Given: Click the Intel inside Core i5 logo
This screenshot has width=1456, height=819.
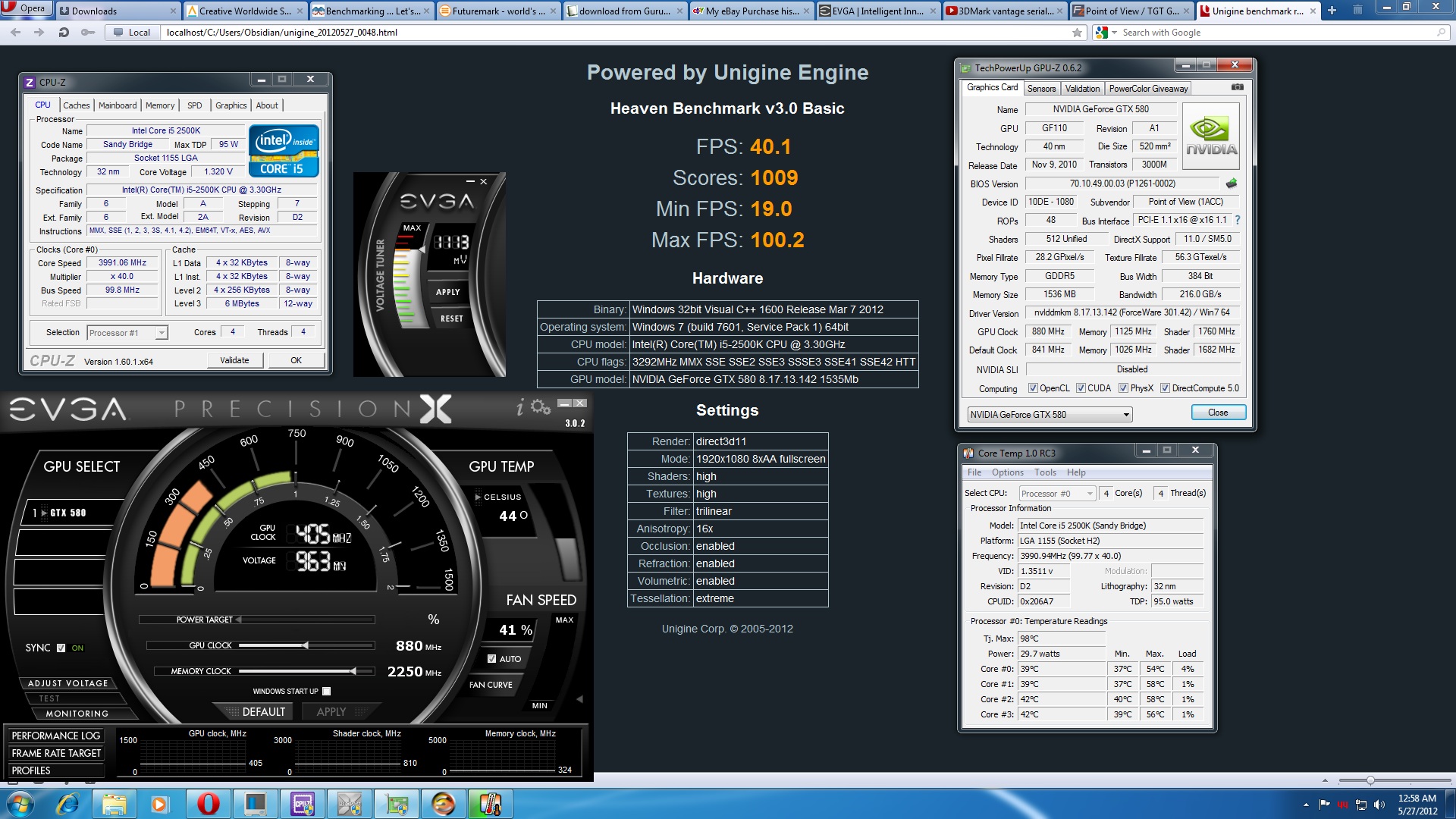Looking at the screenshot, I should point(284,150).
